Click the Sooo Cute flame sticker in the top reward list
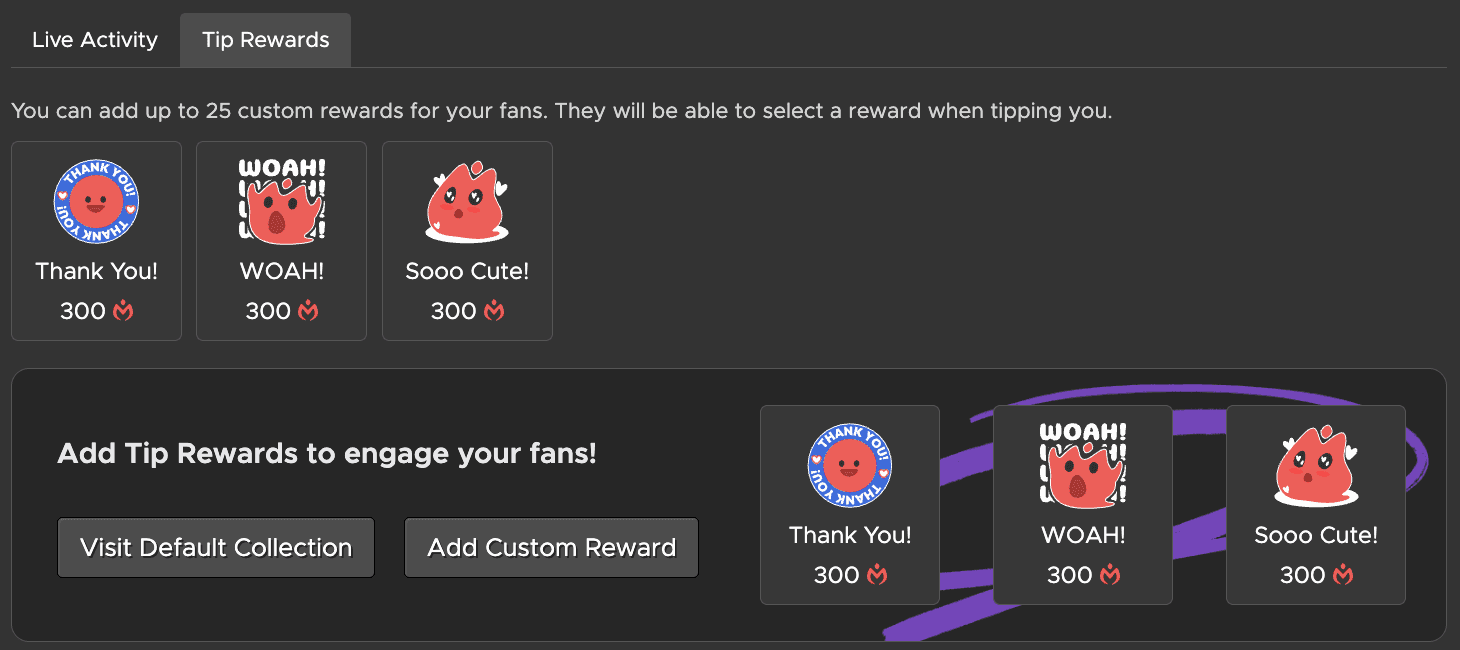 [x=467, y=201]
